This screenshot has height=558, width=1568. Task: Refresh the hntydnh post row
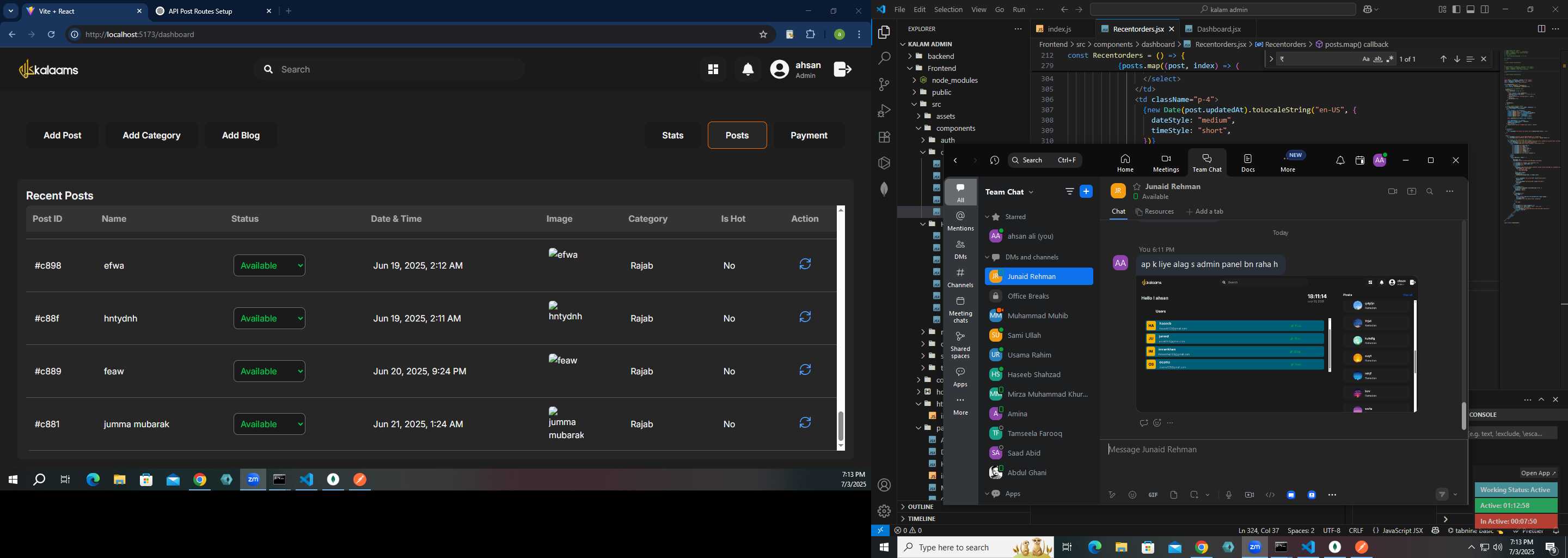(805, 317)
